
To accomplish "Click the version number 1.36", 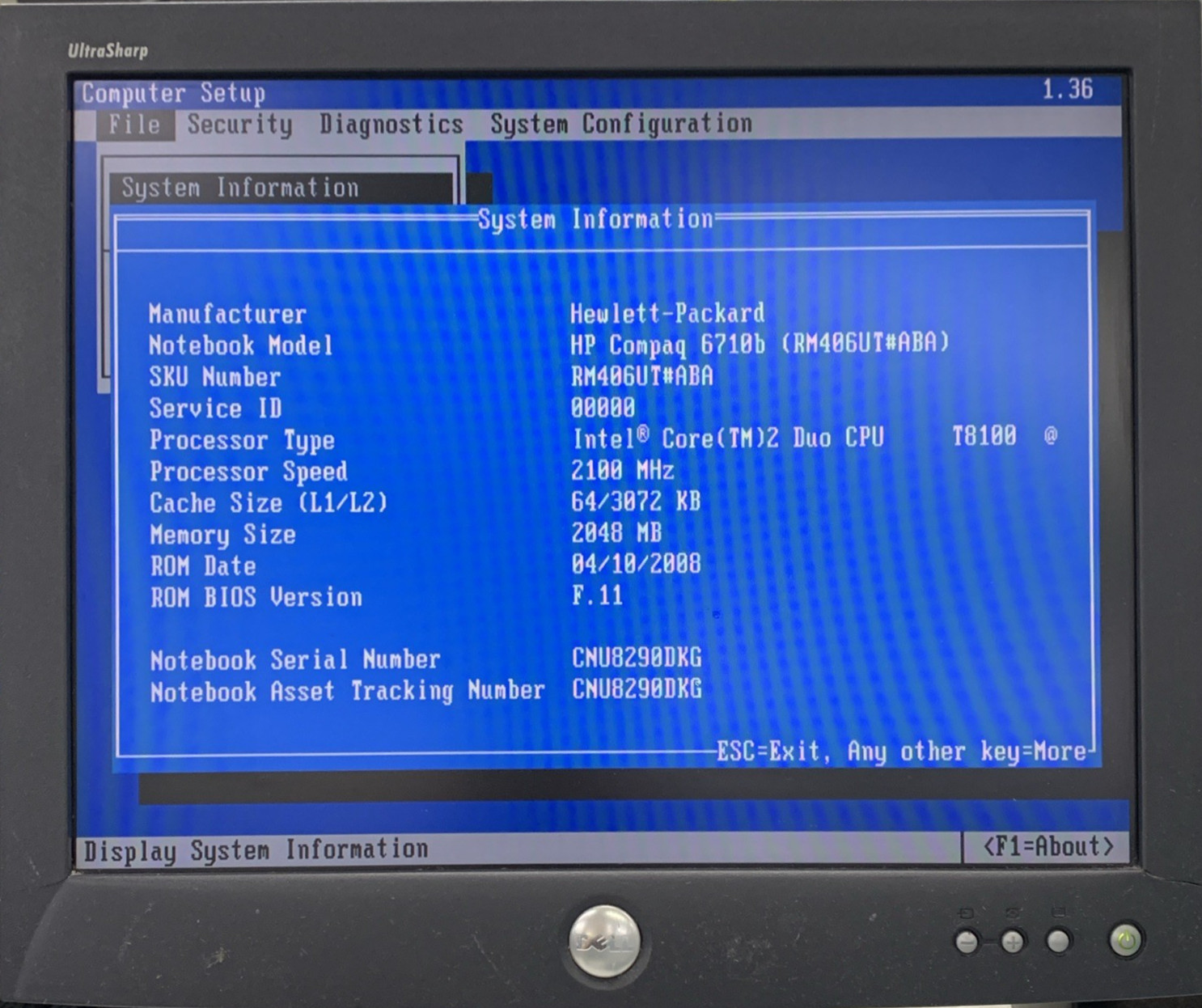I will pos(1067,89).
